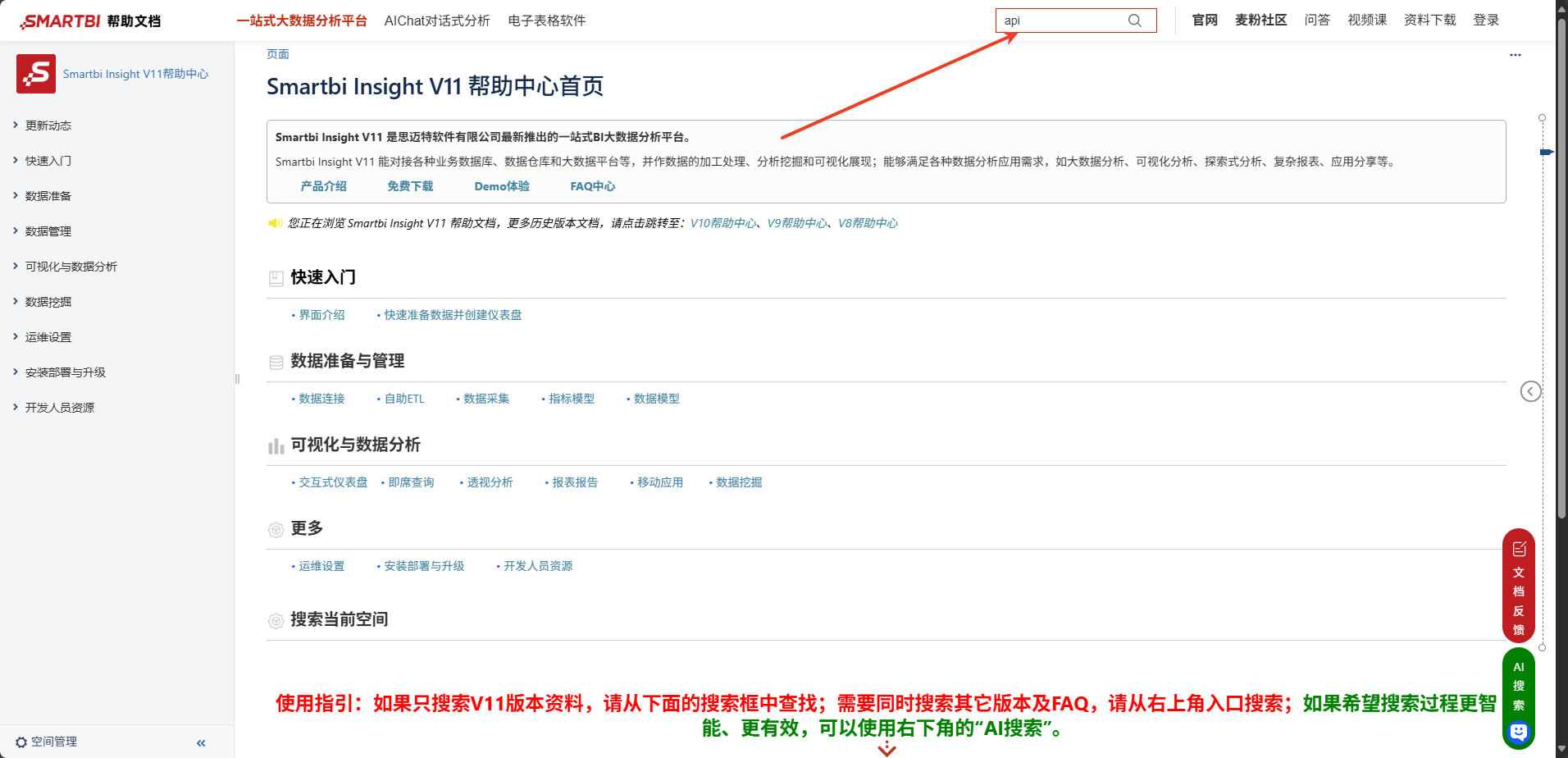Viewport: 1568px width, 758px height.
Task: Click the 数据准备与管理 database icon
Action: [276, 362]
